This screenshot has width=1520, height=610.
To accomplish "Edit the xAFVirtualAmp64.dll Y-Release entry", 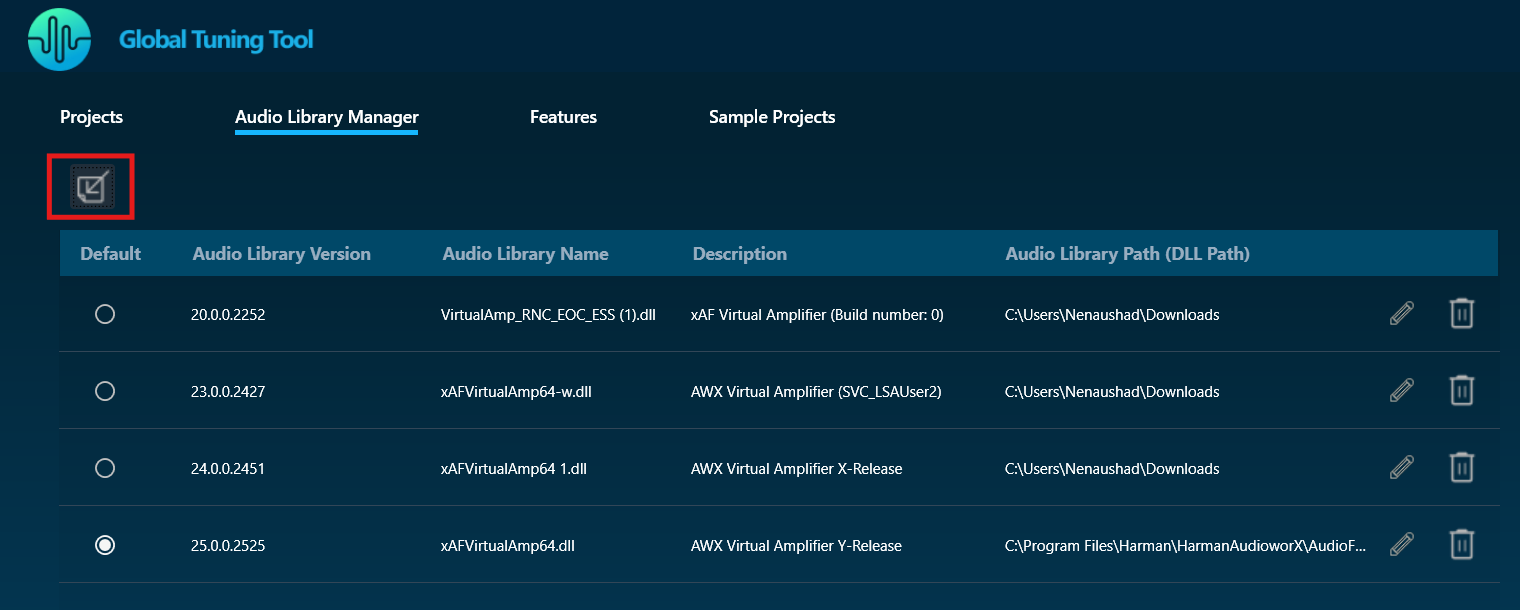I will coord(1402,545).
